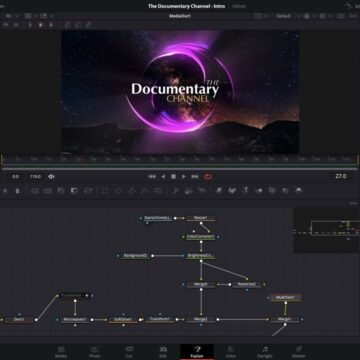This screenshot has width=360, height=360.
Task: Select the Microwave1 node
Action: coord(75,319)
